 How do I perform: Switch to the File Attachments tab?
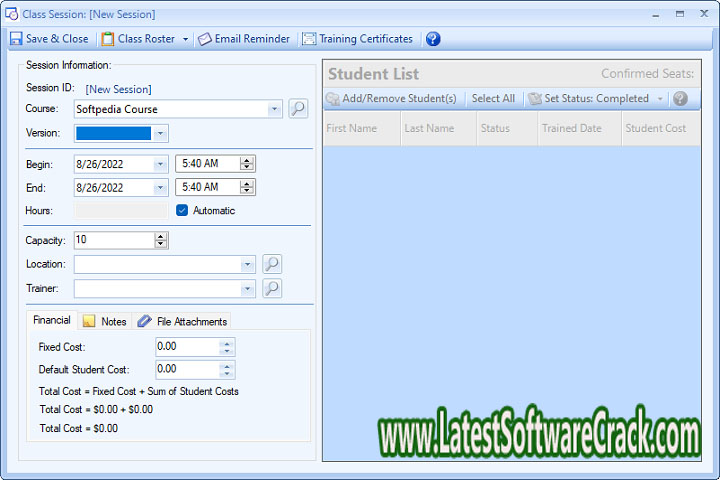[x=182, y=321]
